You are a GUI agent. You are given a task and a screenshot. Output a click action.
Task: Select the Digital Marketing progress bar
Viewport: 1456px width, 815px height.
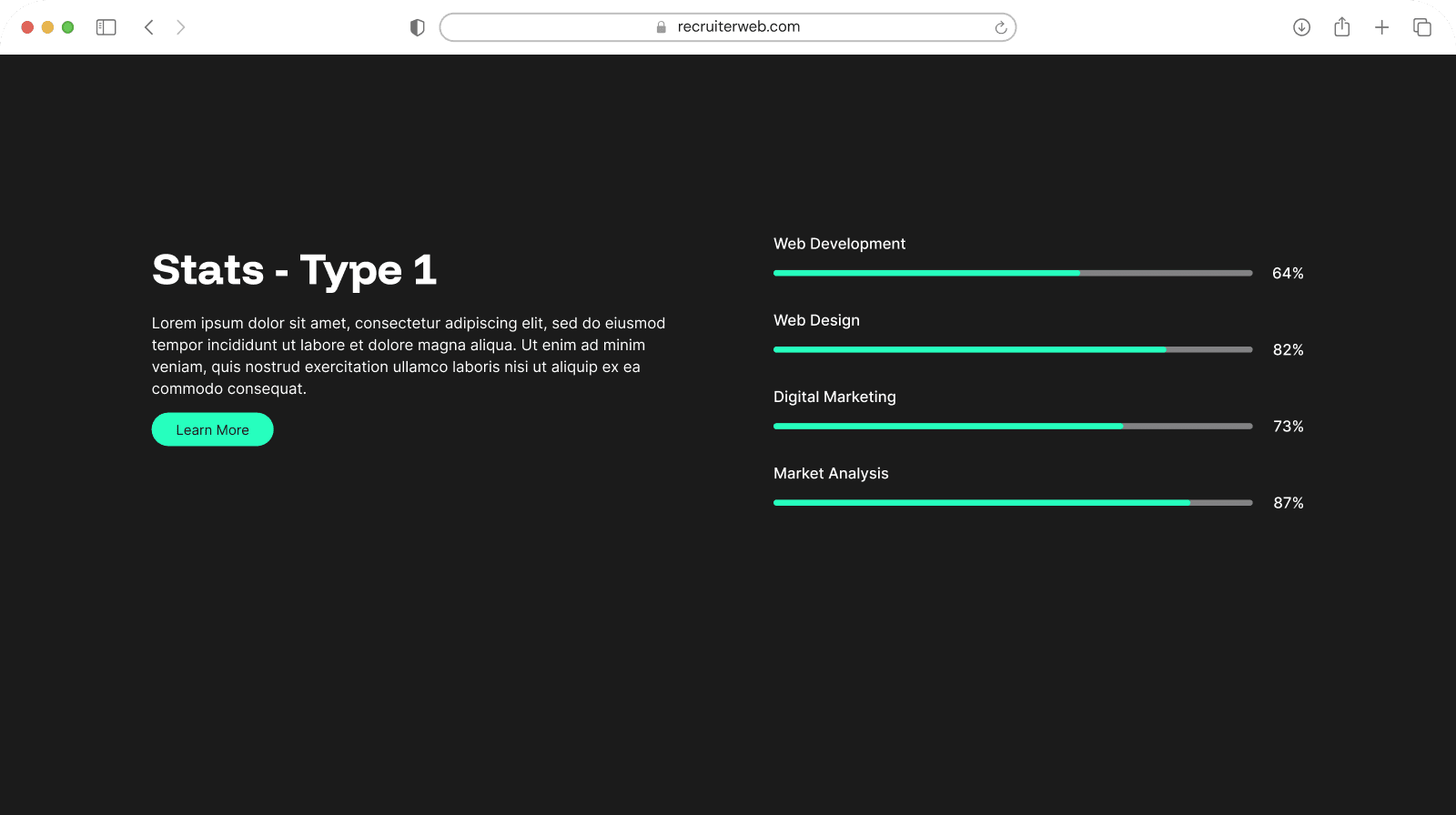tap(1012, 426)
